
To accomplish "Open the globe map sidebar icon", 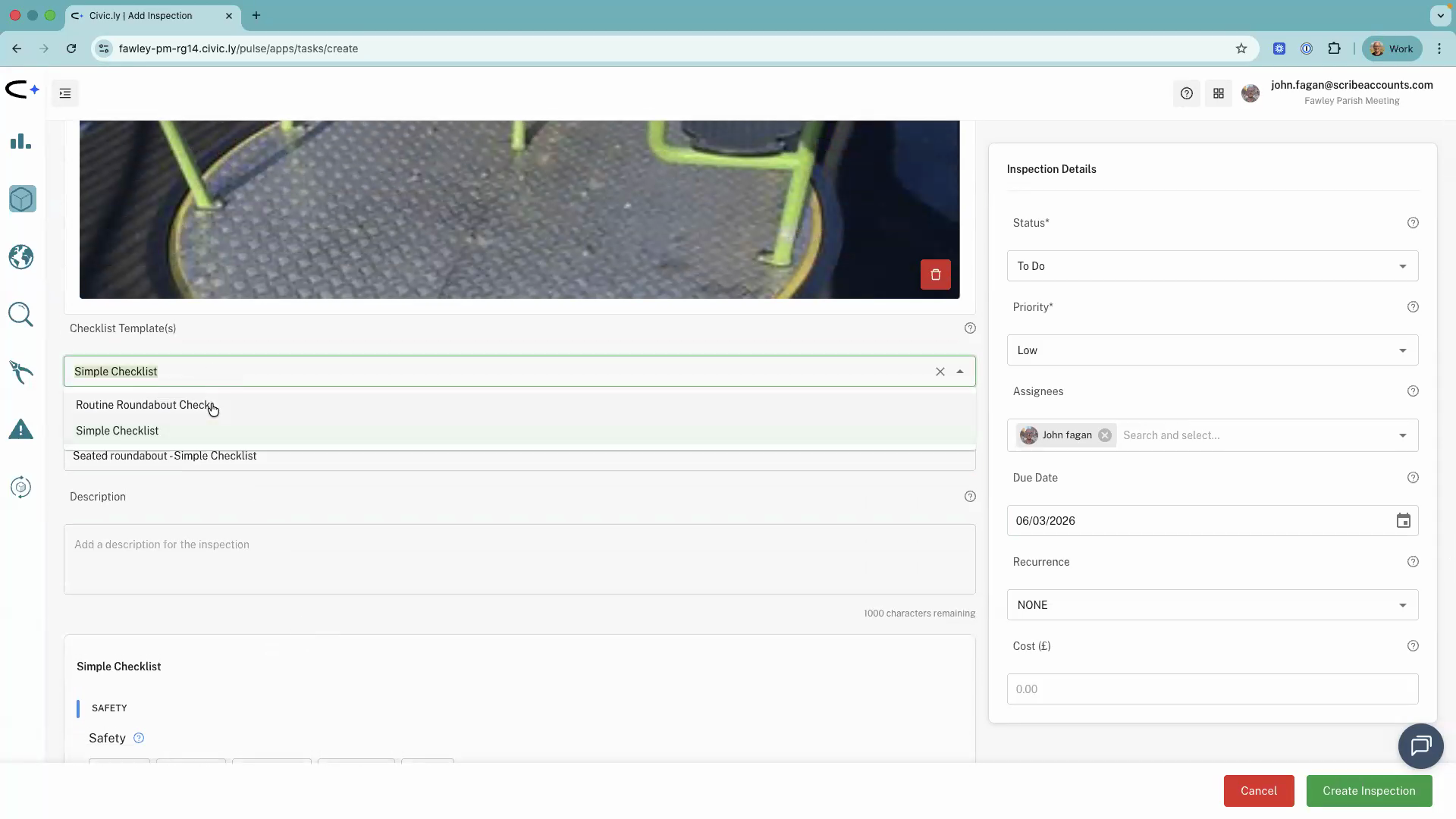I will 21,257.
